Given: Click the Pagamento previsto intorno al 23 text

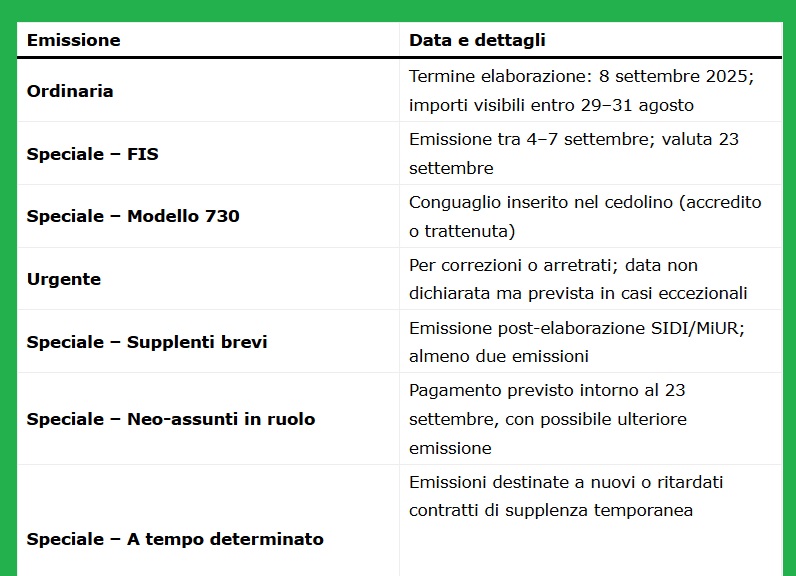Looking at the screenshot, I should (x=547, y=390).
